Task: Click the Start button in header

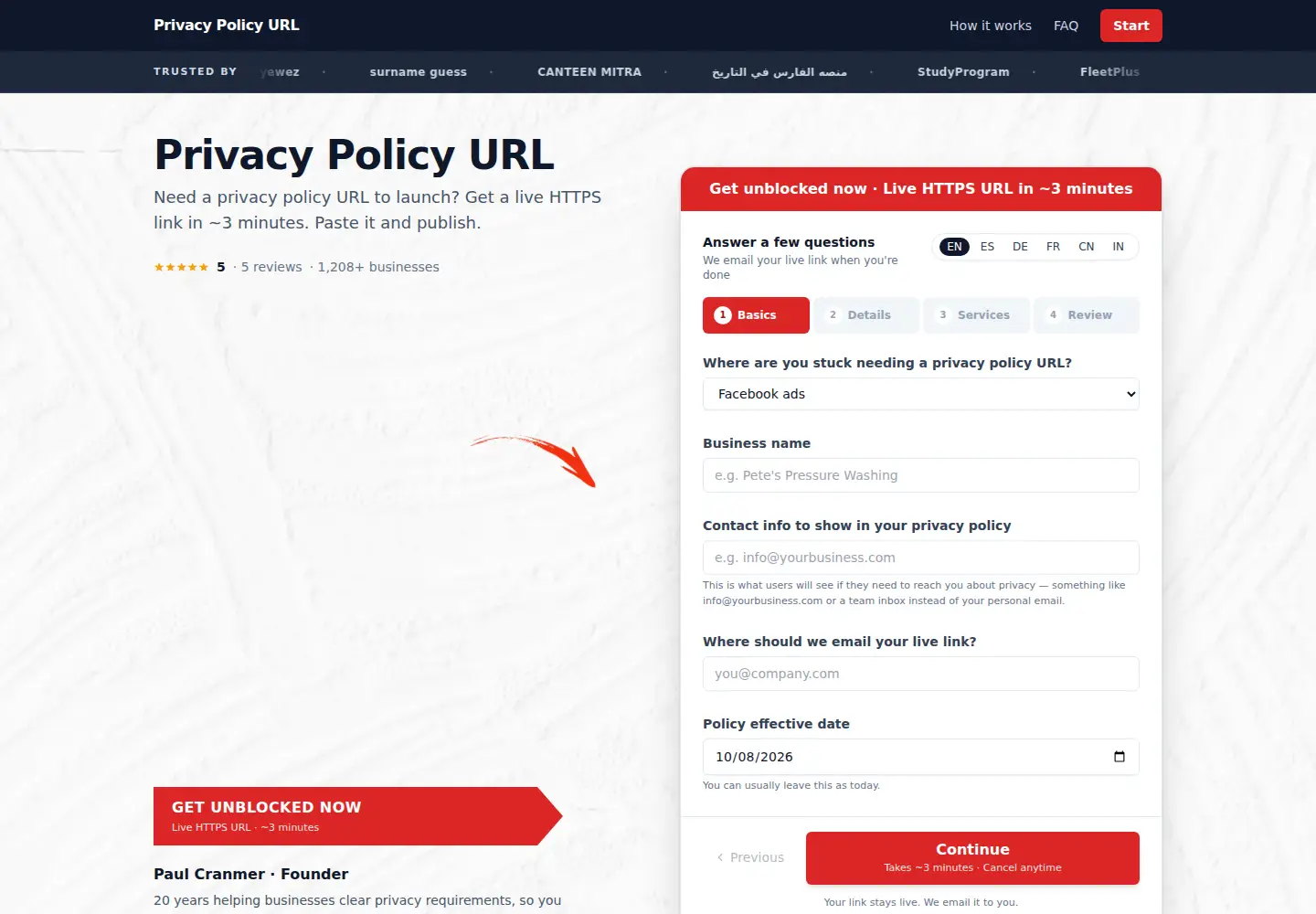Action: [1131, 26]
